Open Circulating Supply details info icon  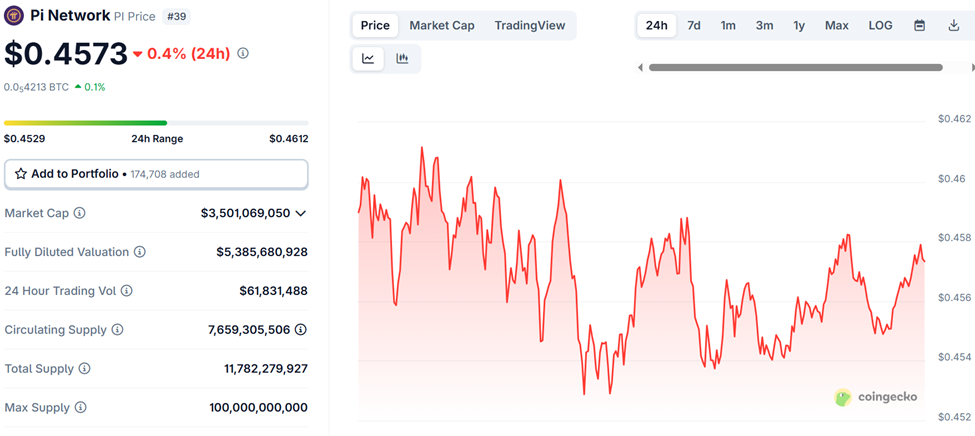coord(301,330)
